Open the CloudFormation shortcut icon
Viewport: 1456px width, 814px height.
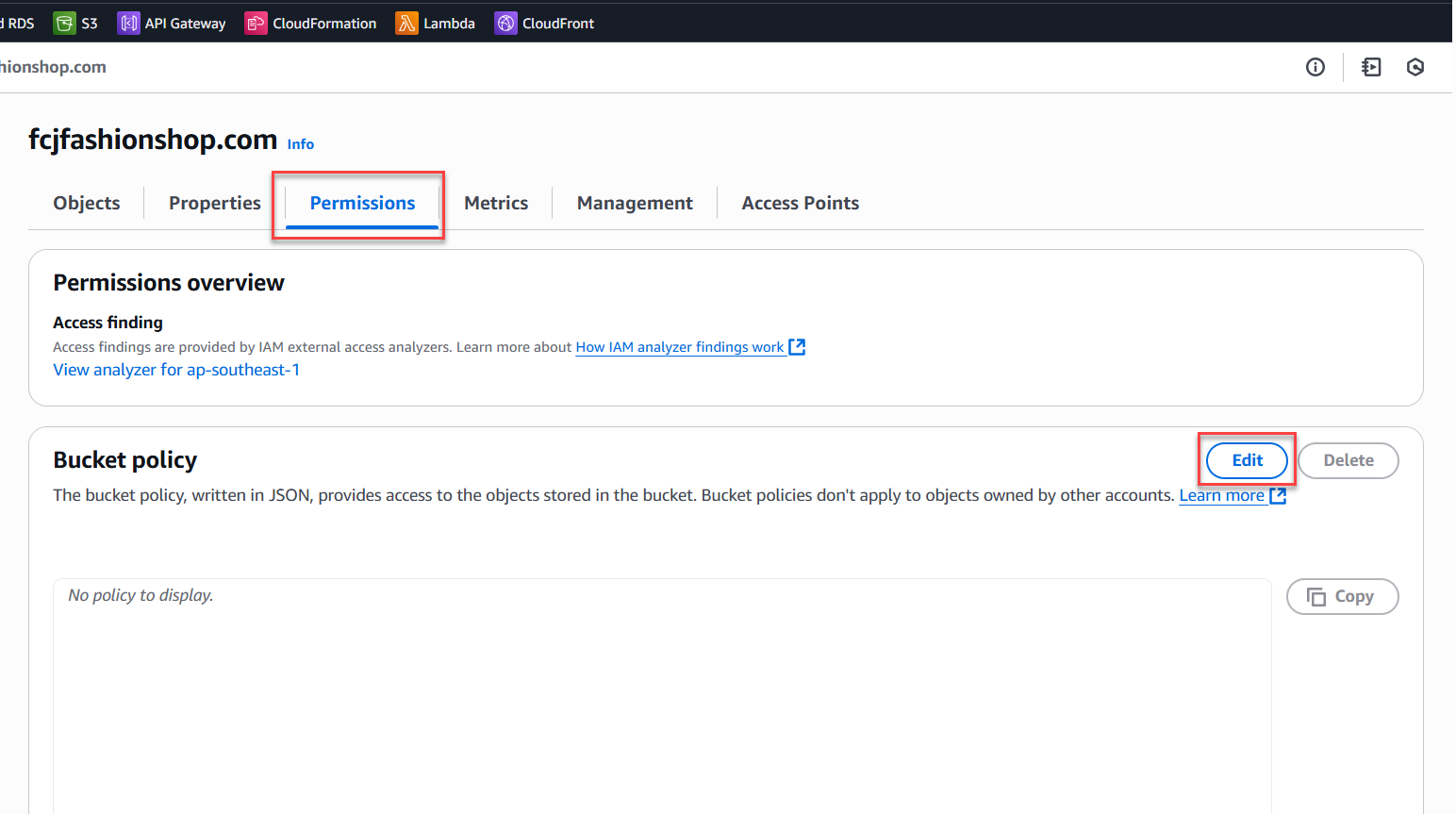(256, 23)
